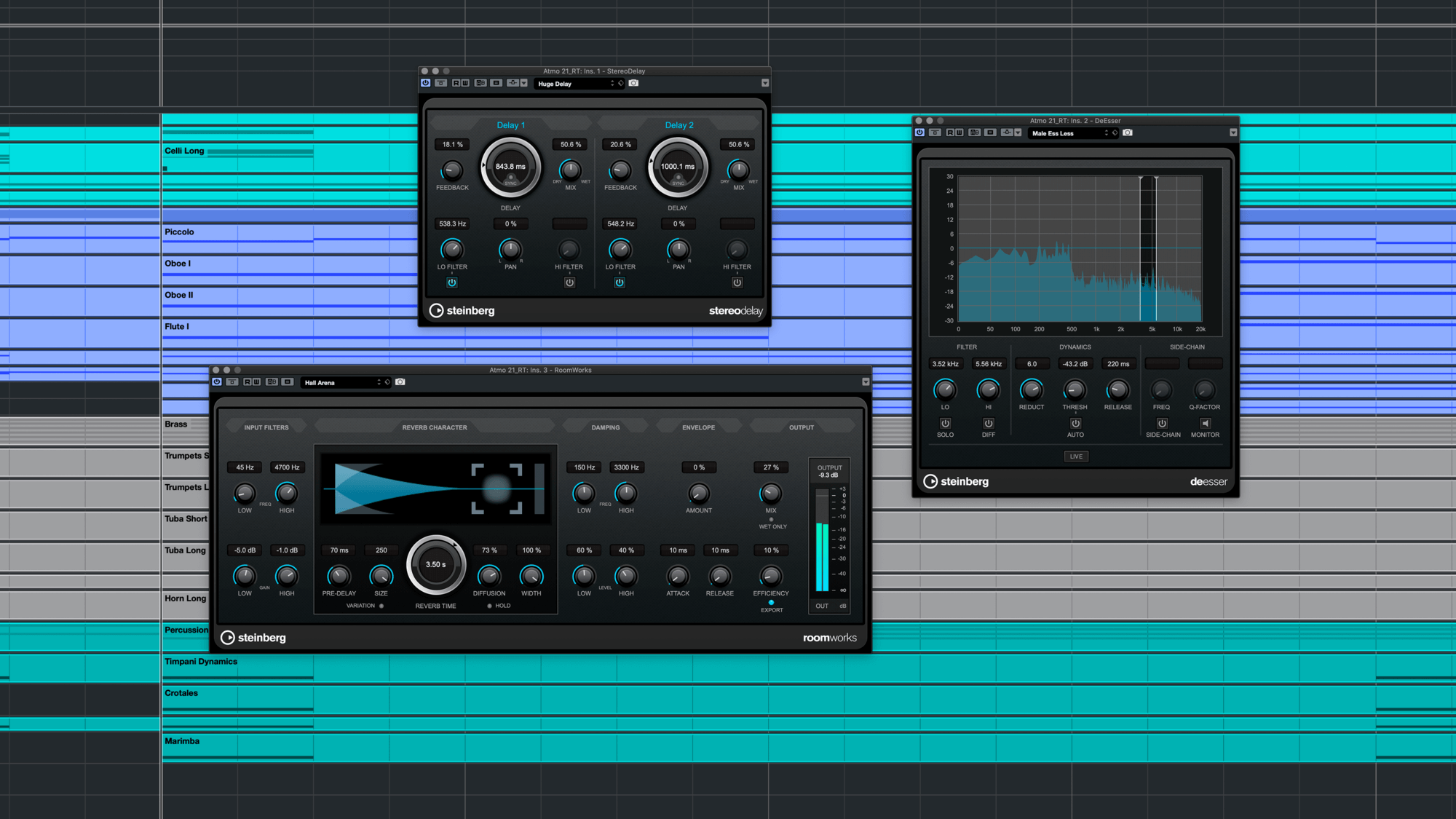Open side-chain dropdown arrow in StereoDelay toolbar

pyautogui.click(x=523, y=83)
